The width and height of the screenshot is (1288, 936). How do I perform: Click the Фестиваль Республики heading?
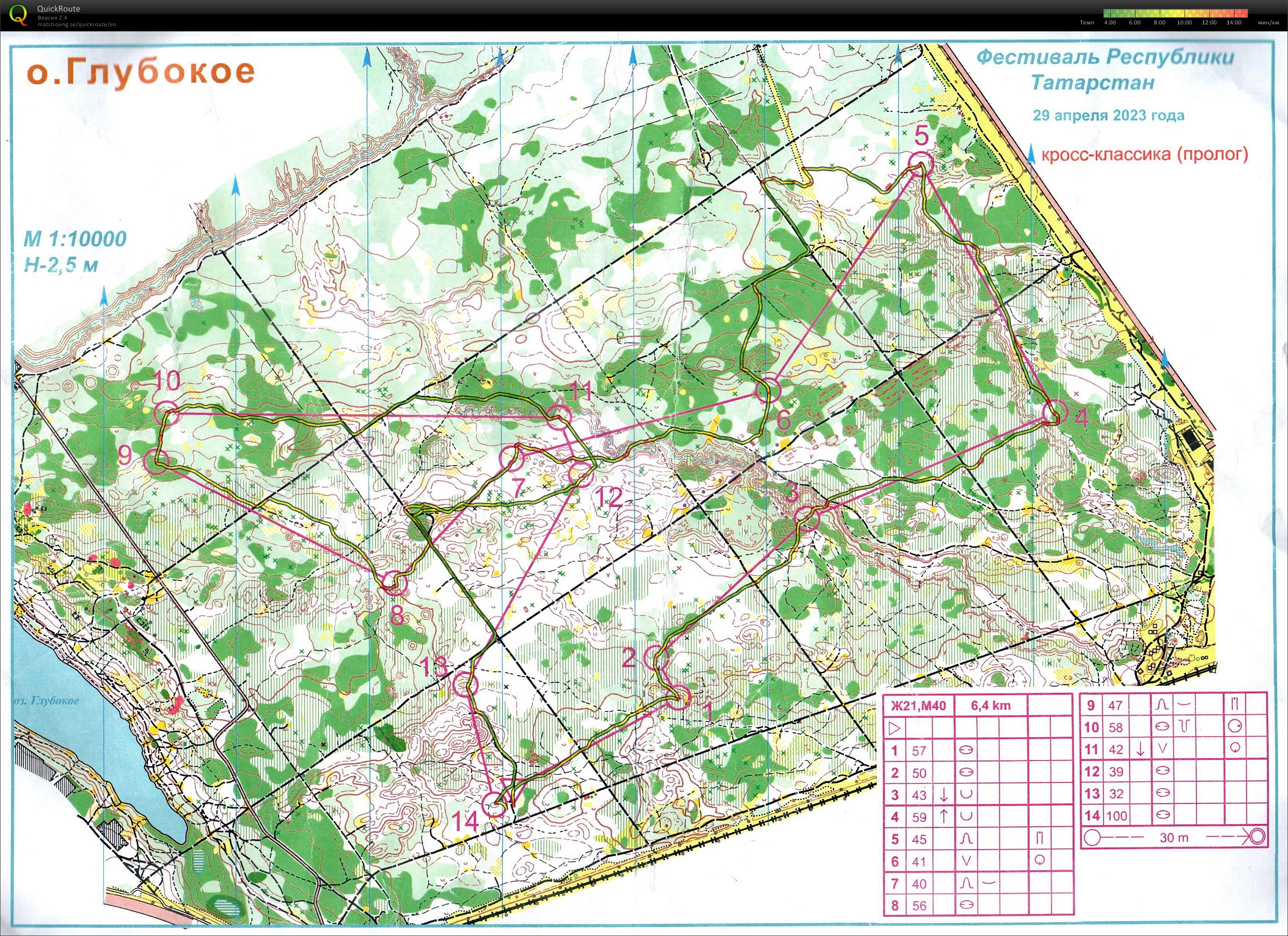coord(1105,57)
